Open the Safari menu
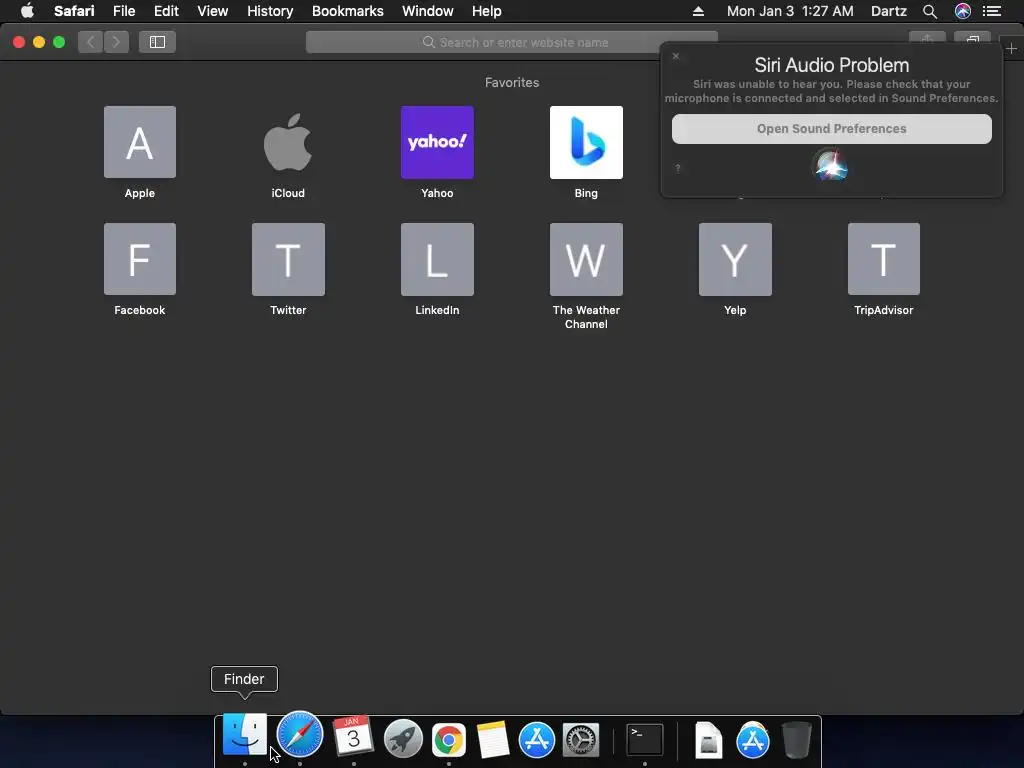 tap(74, 11)
